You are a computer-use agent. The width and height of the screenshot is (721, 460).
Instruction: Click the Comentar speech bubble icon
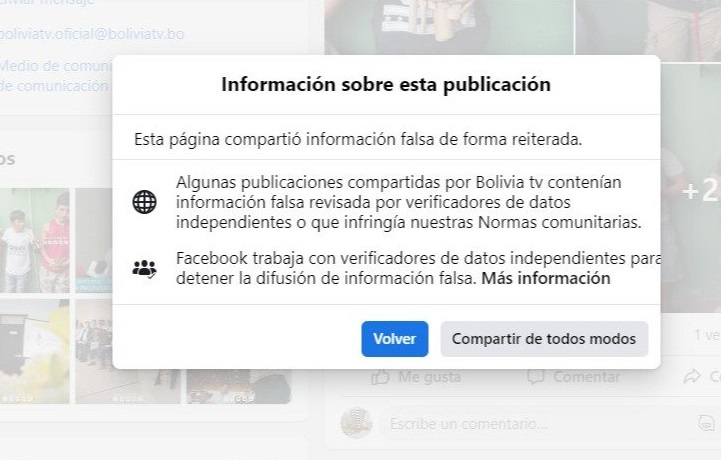pos(536,377)
